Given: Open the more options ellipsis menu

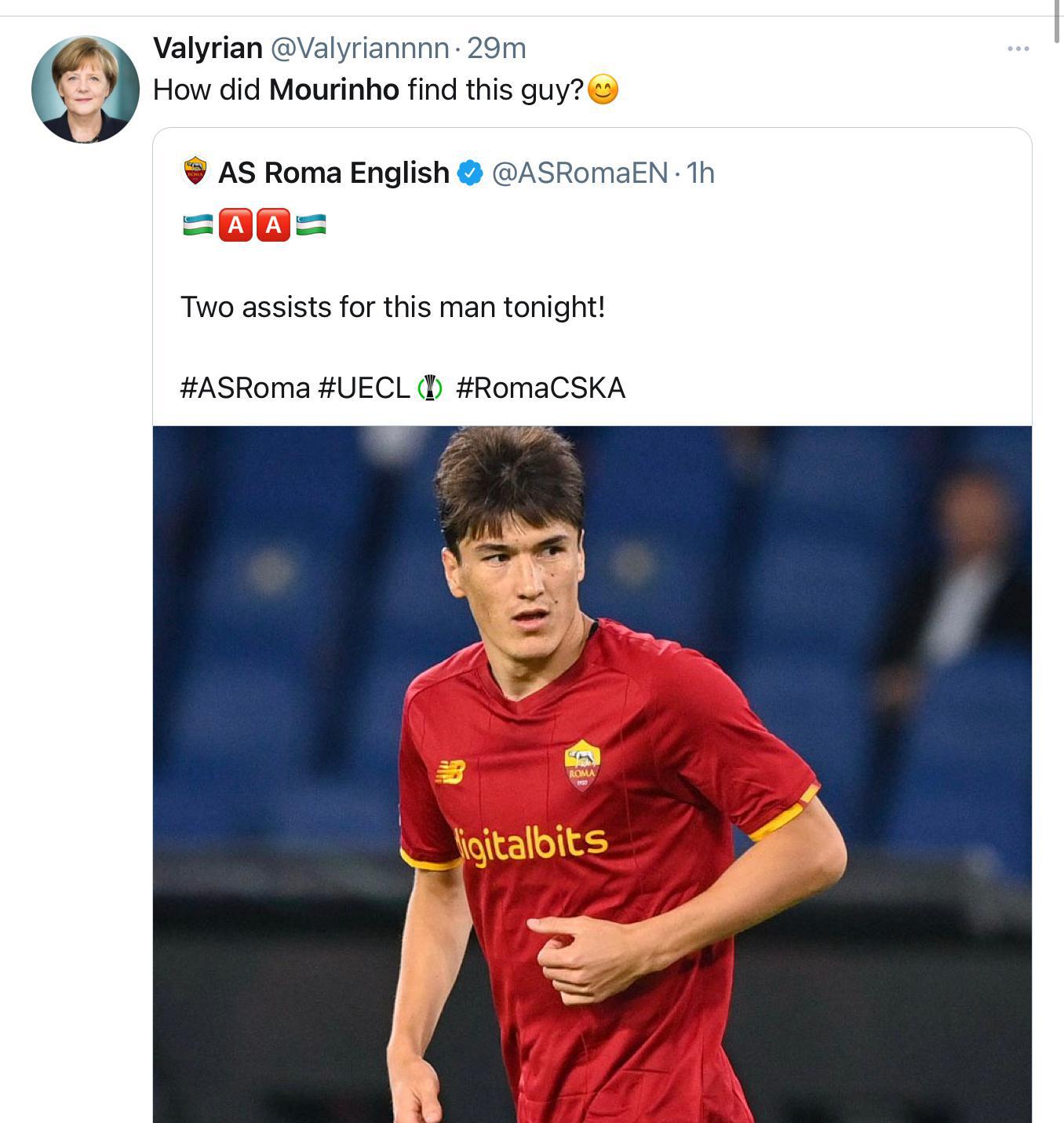Looking at the screenshot, I should tap(1018, 49).
